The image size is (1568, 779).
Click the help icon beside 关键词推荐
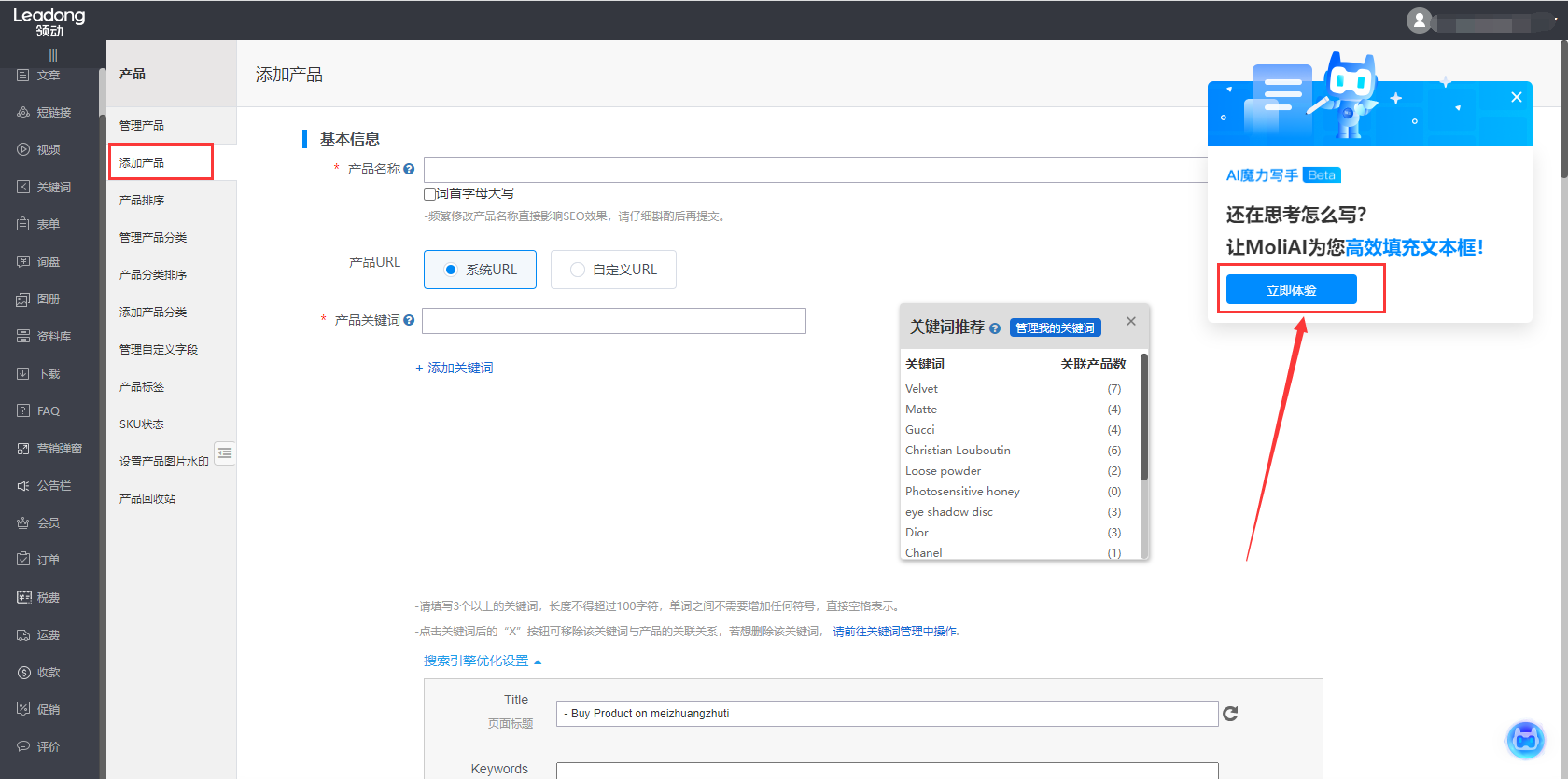[x=995, y=328]
